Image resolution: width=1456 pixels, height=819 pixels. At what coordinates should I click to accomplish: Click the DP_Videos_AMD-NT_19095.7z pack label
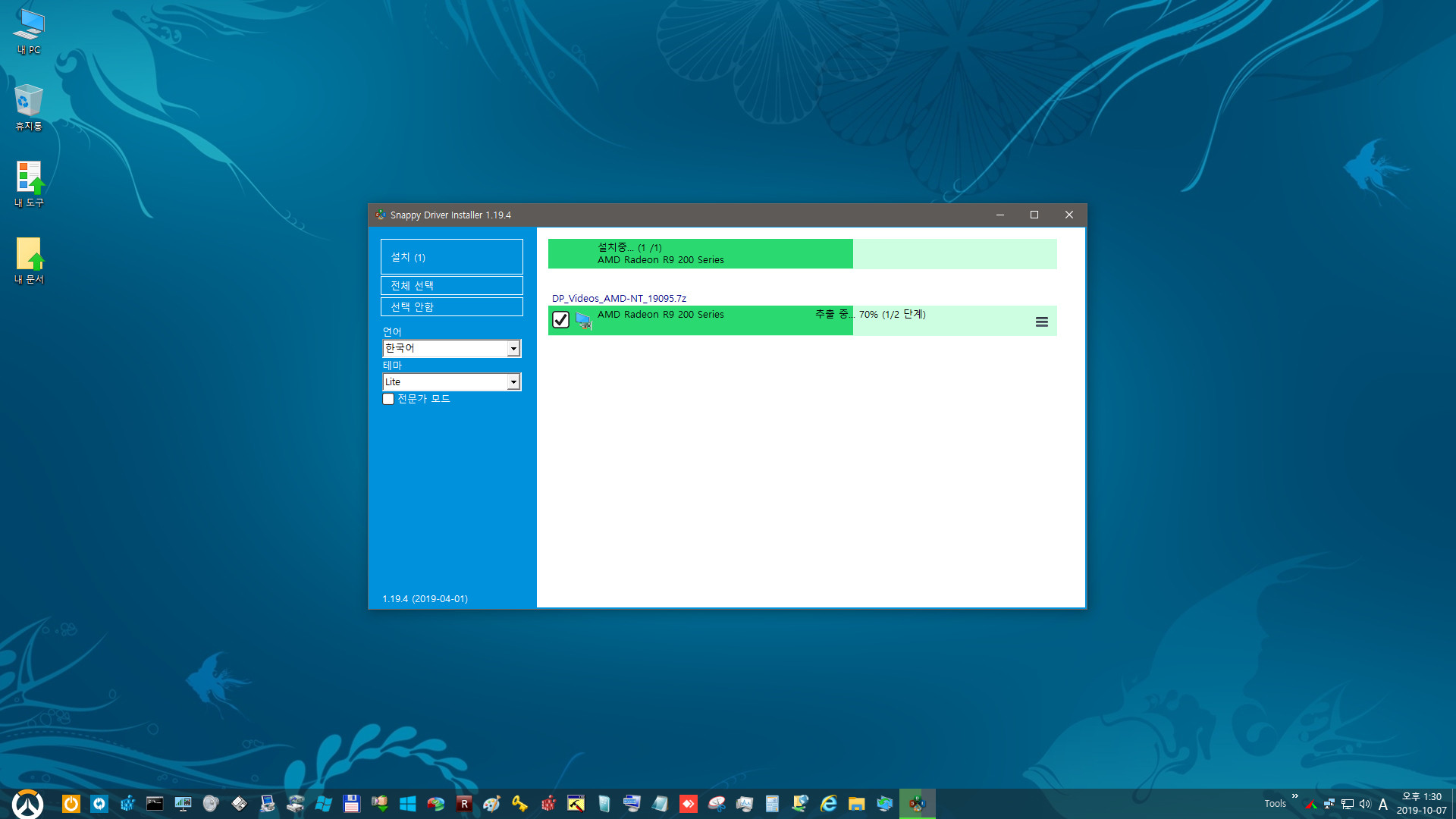coord(619,298)
